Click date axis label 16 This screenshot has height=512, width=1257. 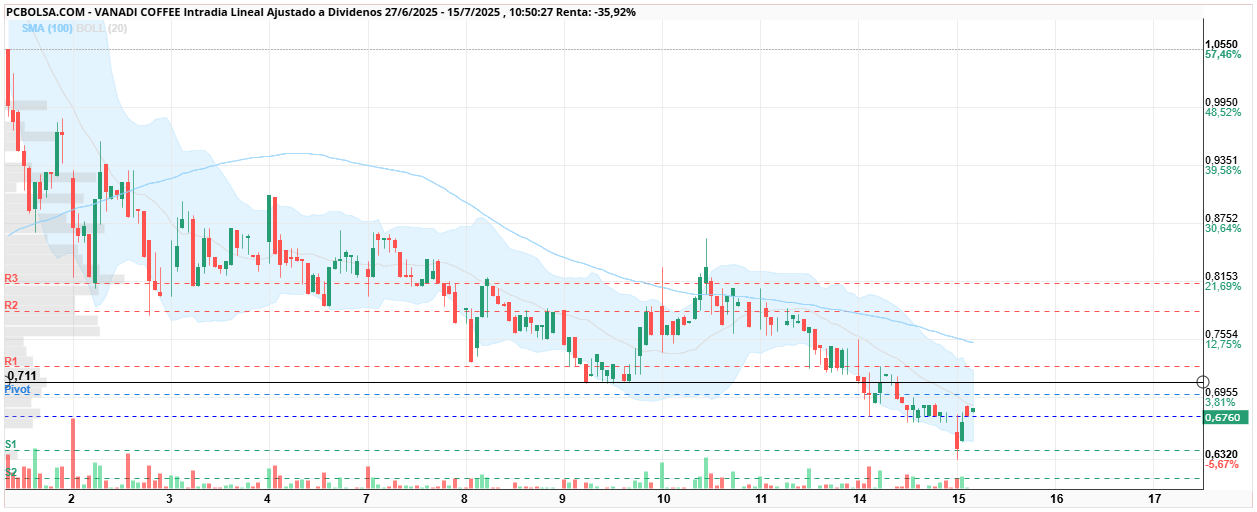(1056, 498)
